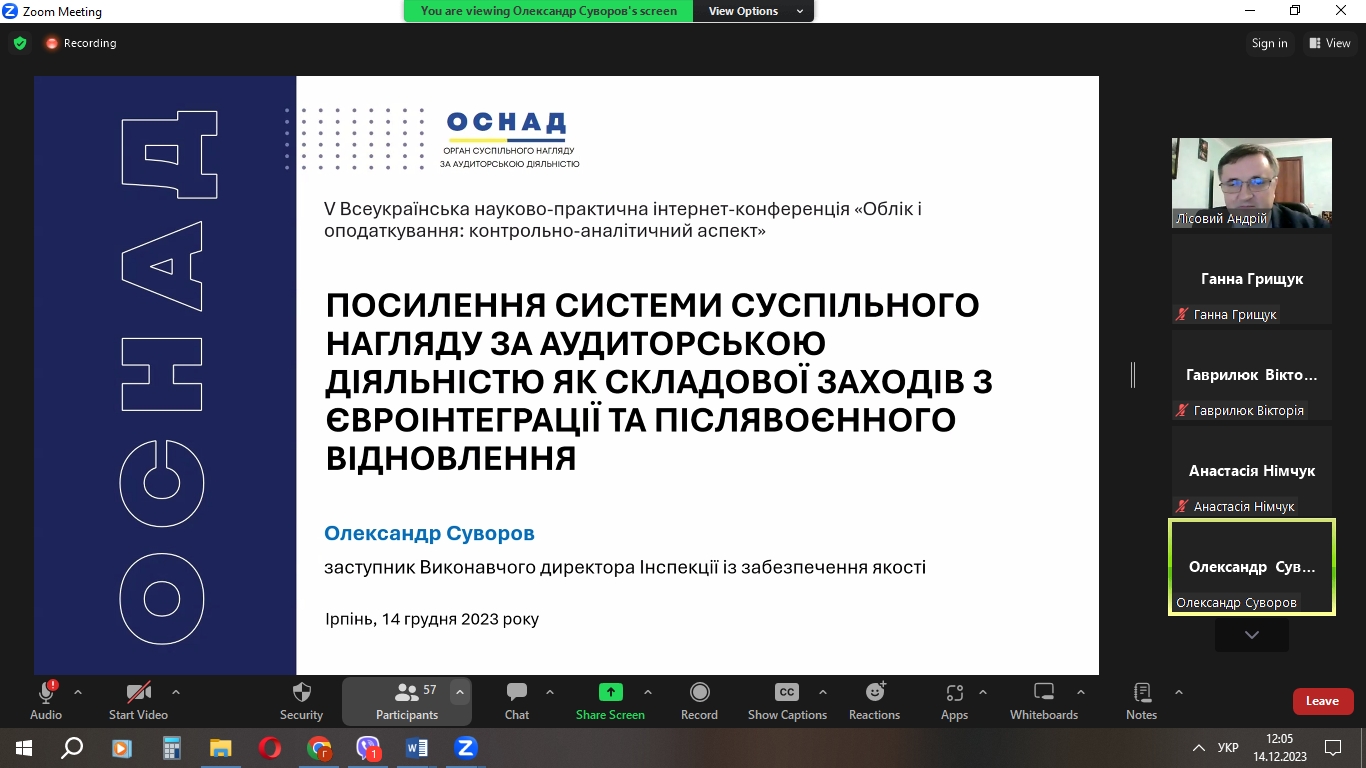Expand audio options chevron next to Audio
Viewport: 1366px width, 768px height.
[78, 692]
